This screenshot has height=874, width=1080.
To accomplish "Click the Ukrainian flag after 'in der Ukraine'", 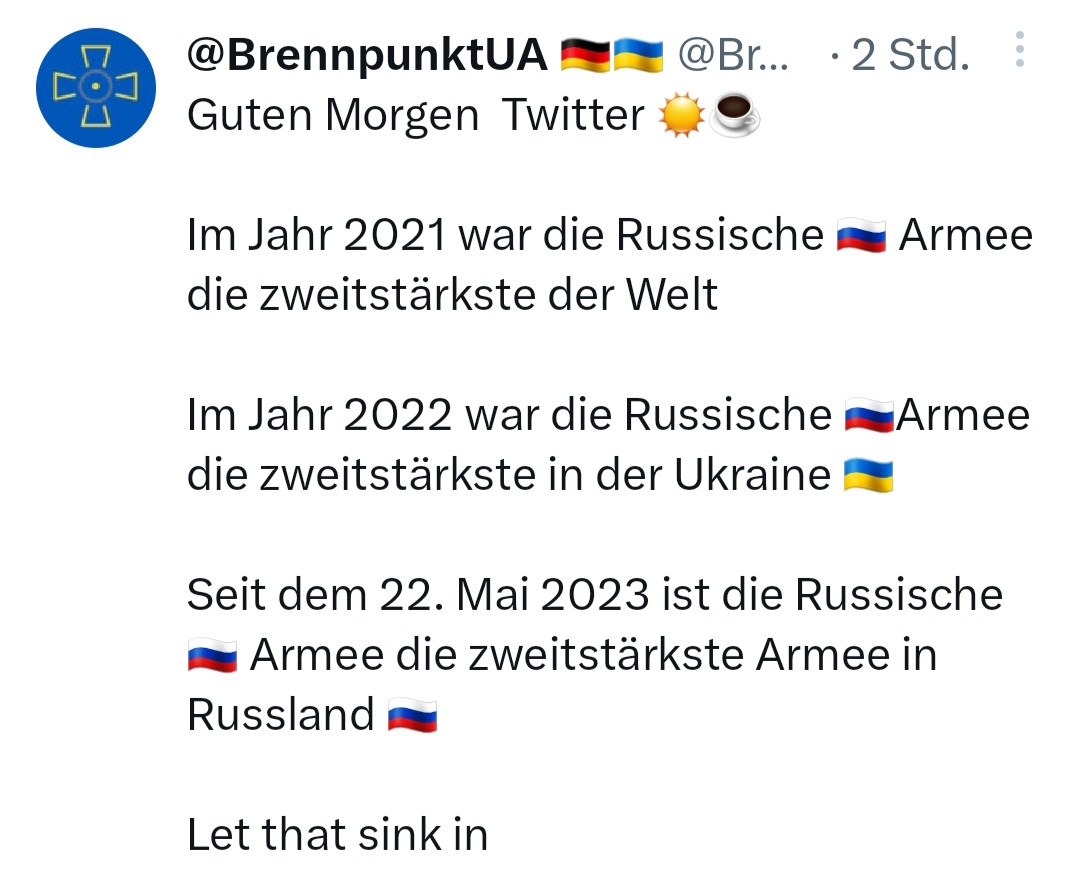I will pyautogui.click(x=868, y=477).
